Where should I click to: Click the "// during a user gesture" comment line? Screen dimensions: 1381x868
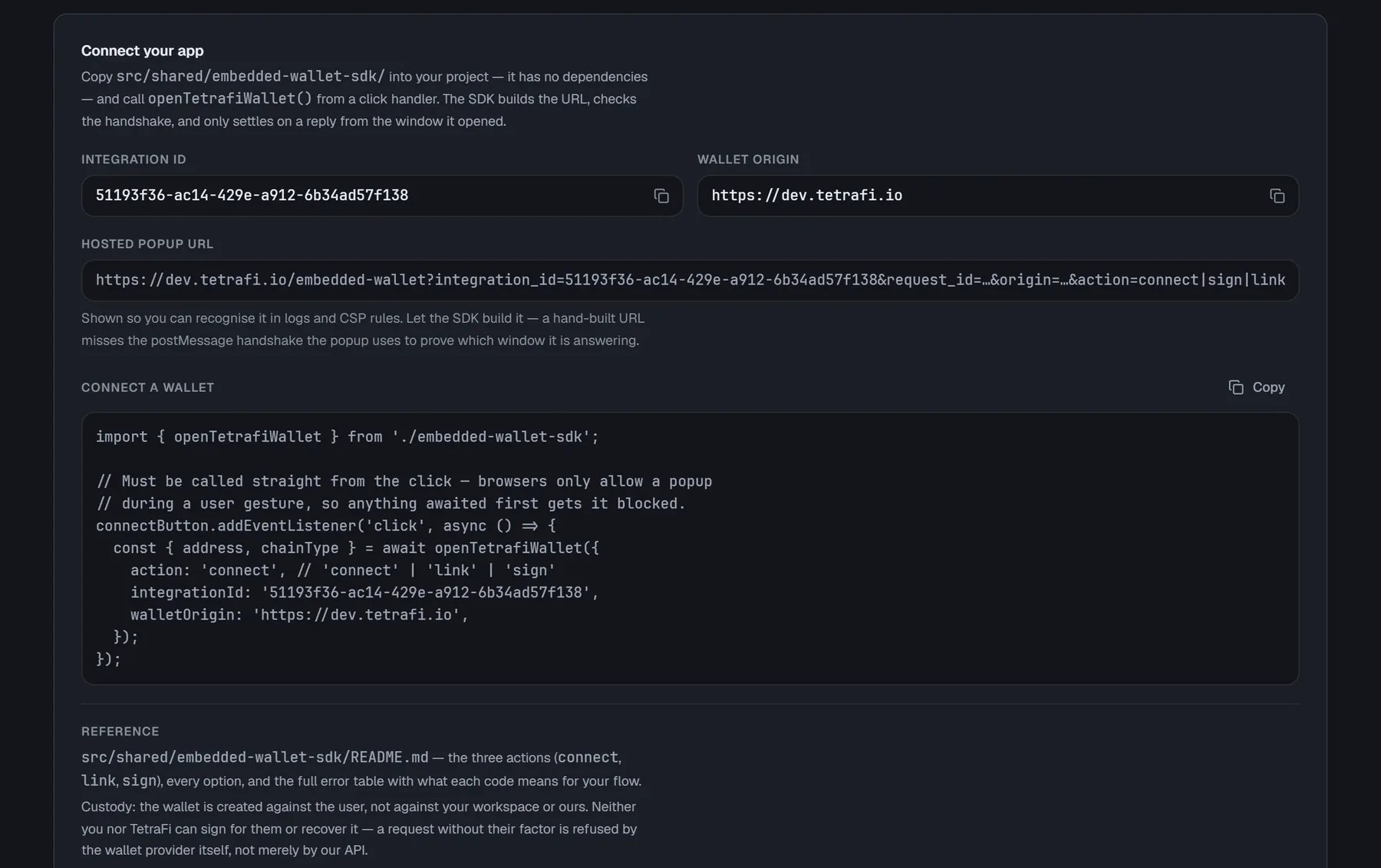point(391,504)
